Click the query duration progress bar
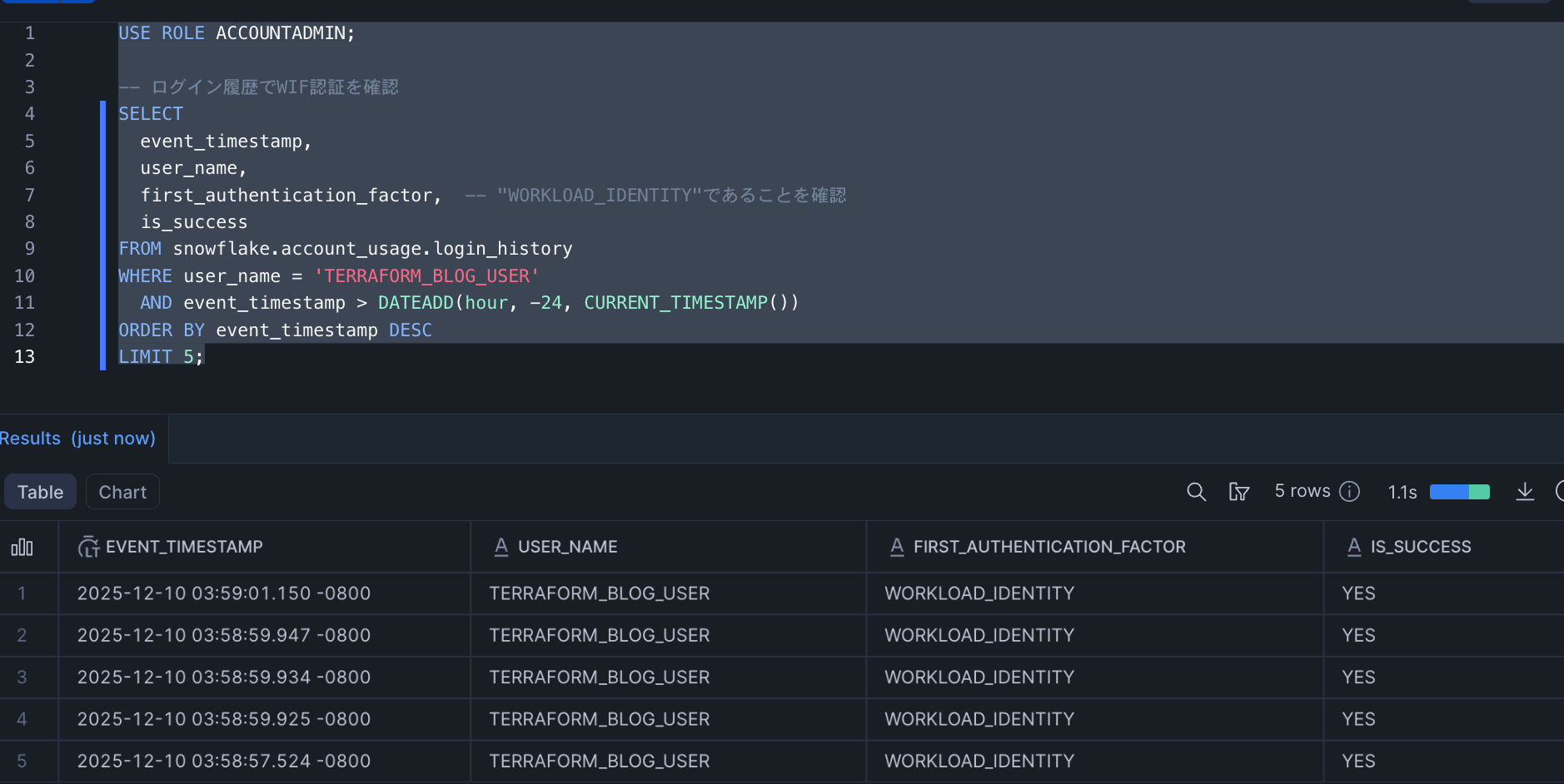The width and height of the screenshot is (1564, 784). tap(1459, 492)
